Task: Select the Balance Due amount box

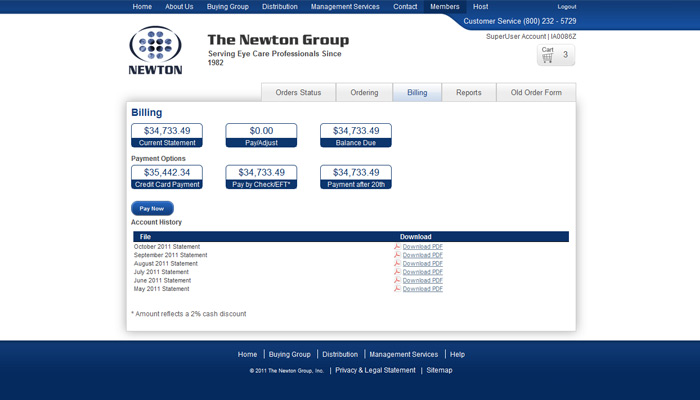Action: click(356, 135)
